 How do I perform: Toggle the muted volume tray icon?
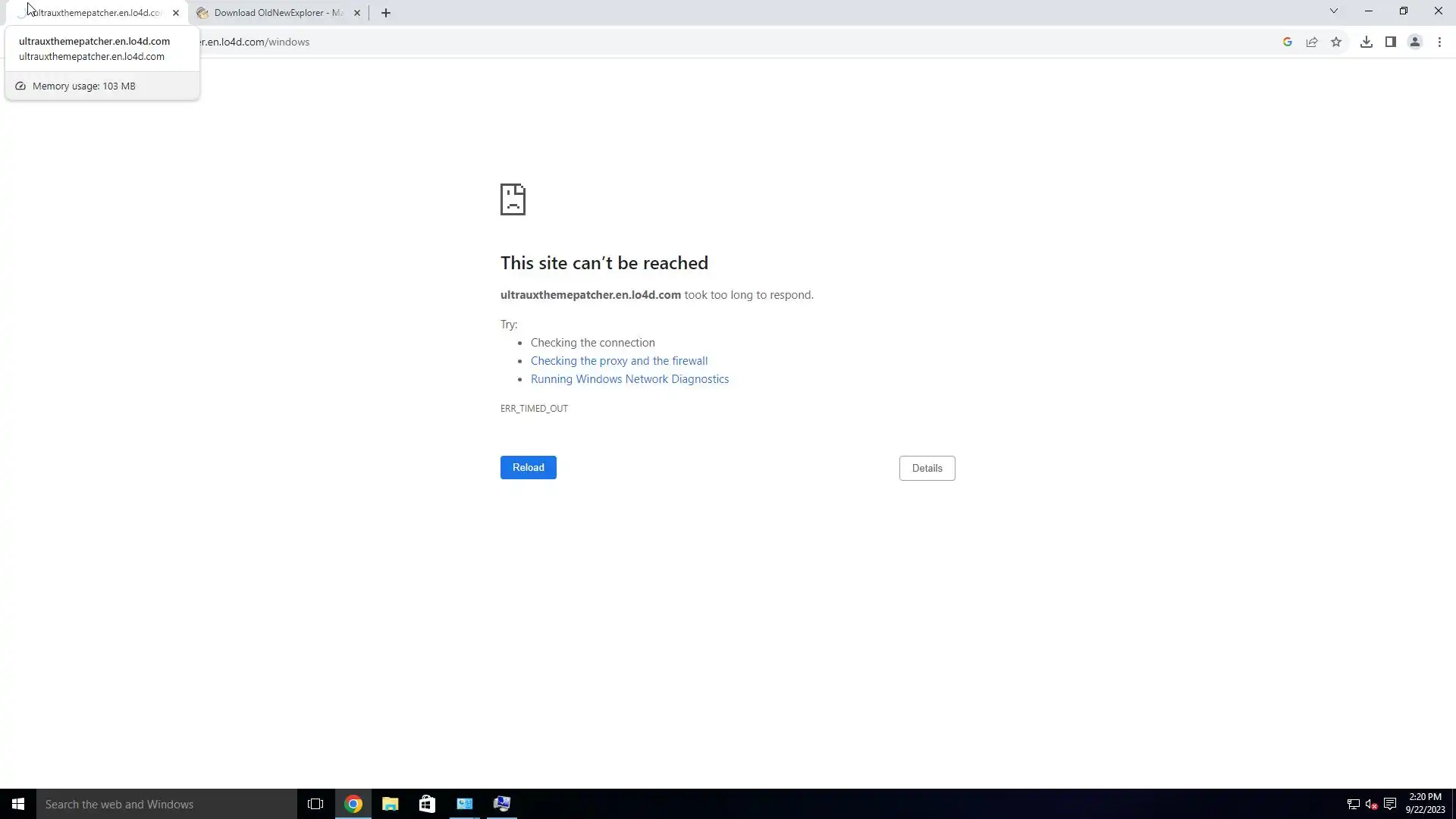coord(1371,804)
